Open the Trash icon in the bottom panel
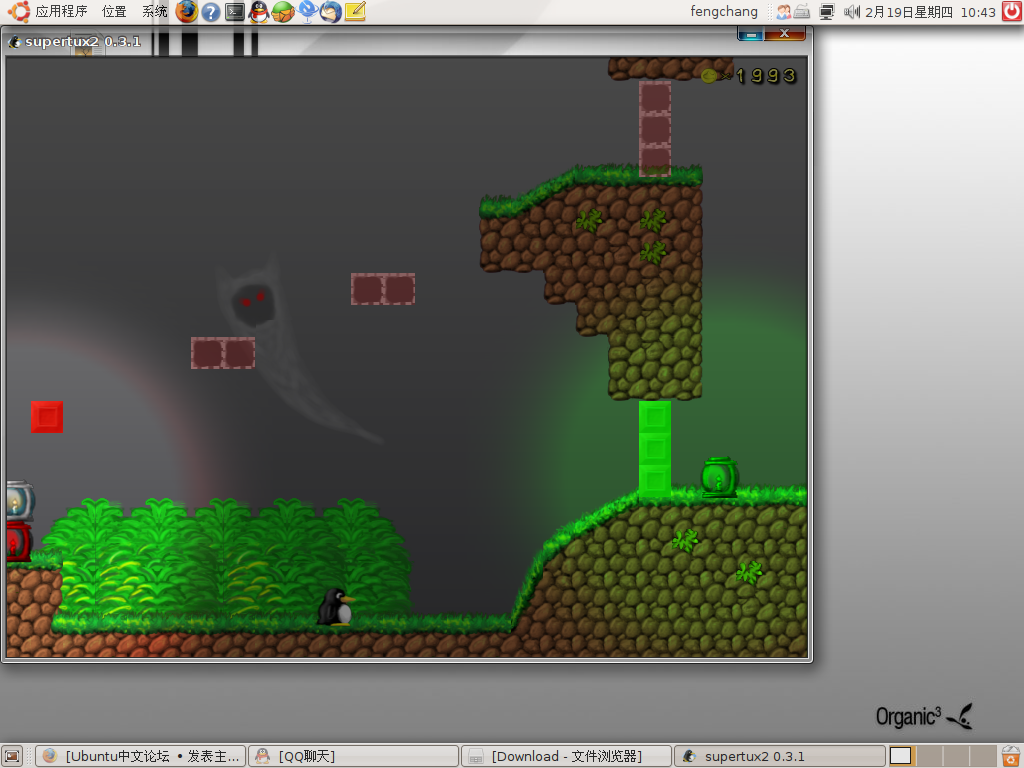The image size is (1024, 768). 1011,756
